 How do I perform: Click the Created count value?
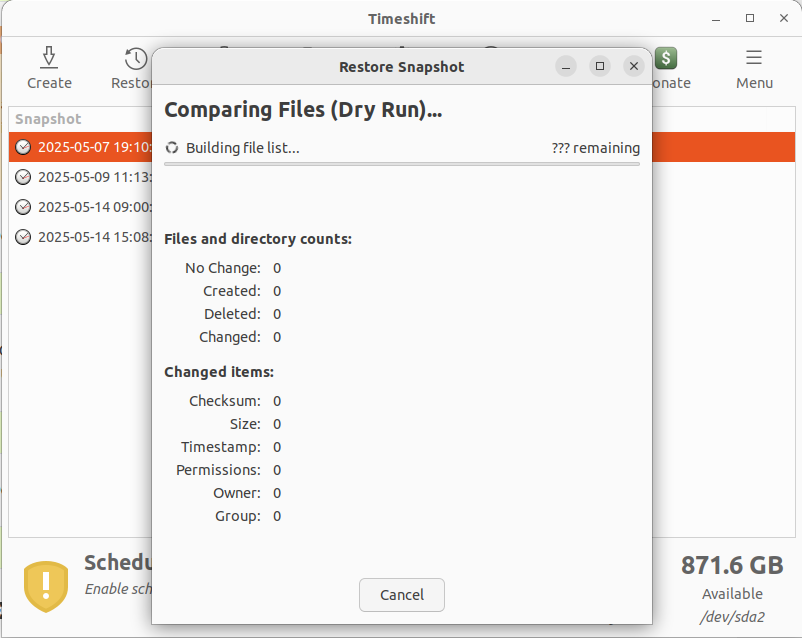coord(277,291)
